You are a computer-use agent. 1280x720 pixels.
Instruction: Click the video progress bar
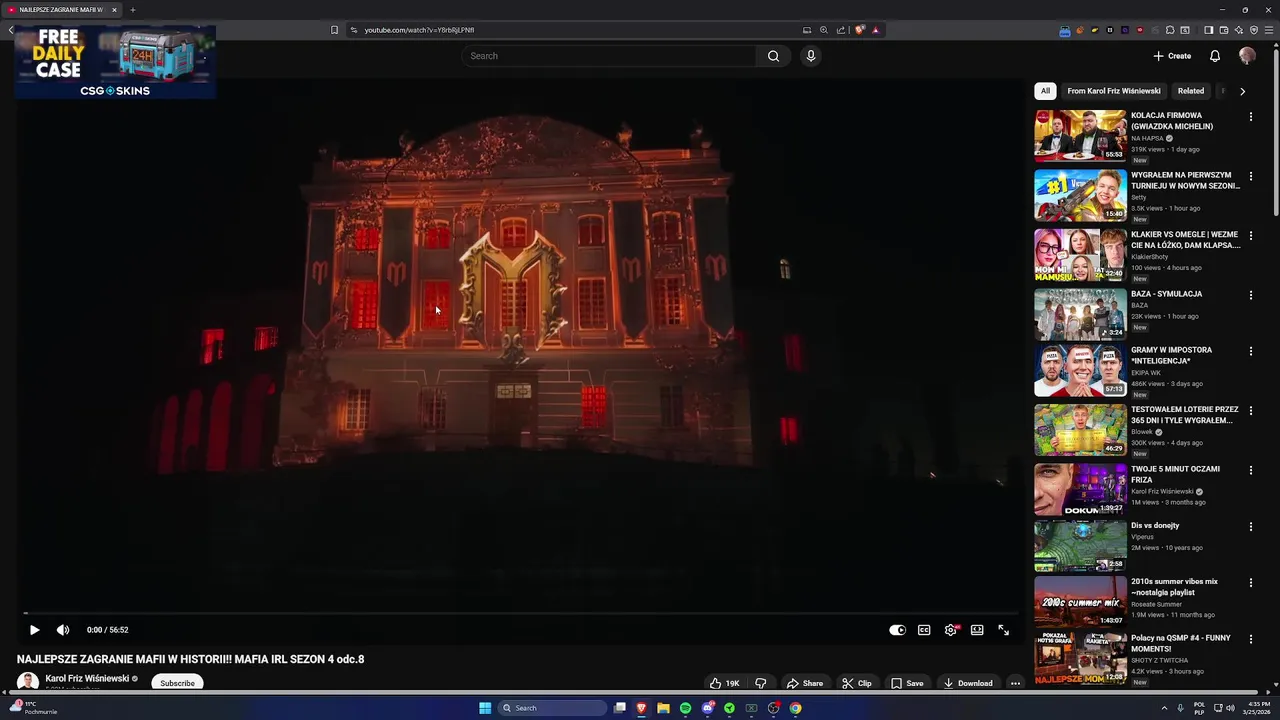click(520, 613)
